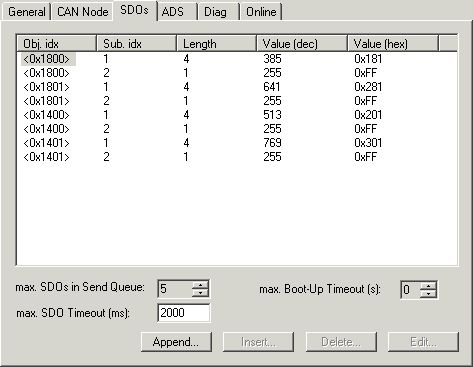Click the Append... button

coord(176,342)
